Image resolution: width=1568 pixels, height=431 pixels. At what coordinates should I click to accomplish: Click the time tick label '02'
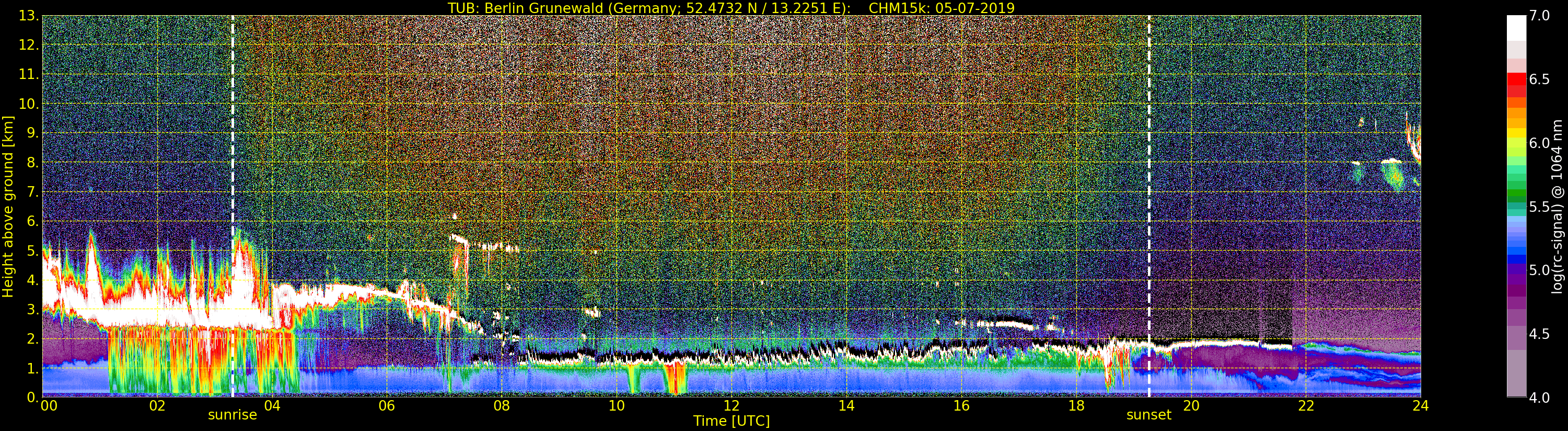pos(157,406)
